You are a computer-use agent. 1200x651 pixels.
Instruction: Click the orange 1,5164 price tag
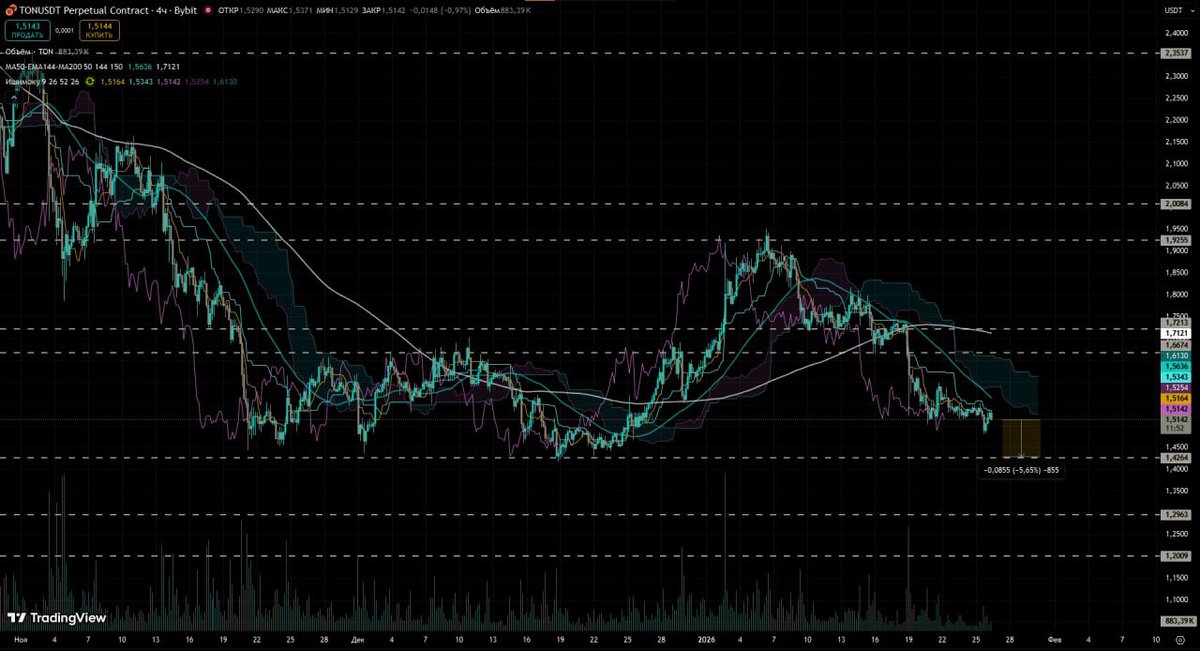1174,398
